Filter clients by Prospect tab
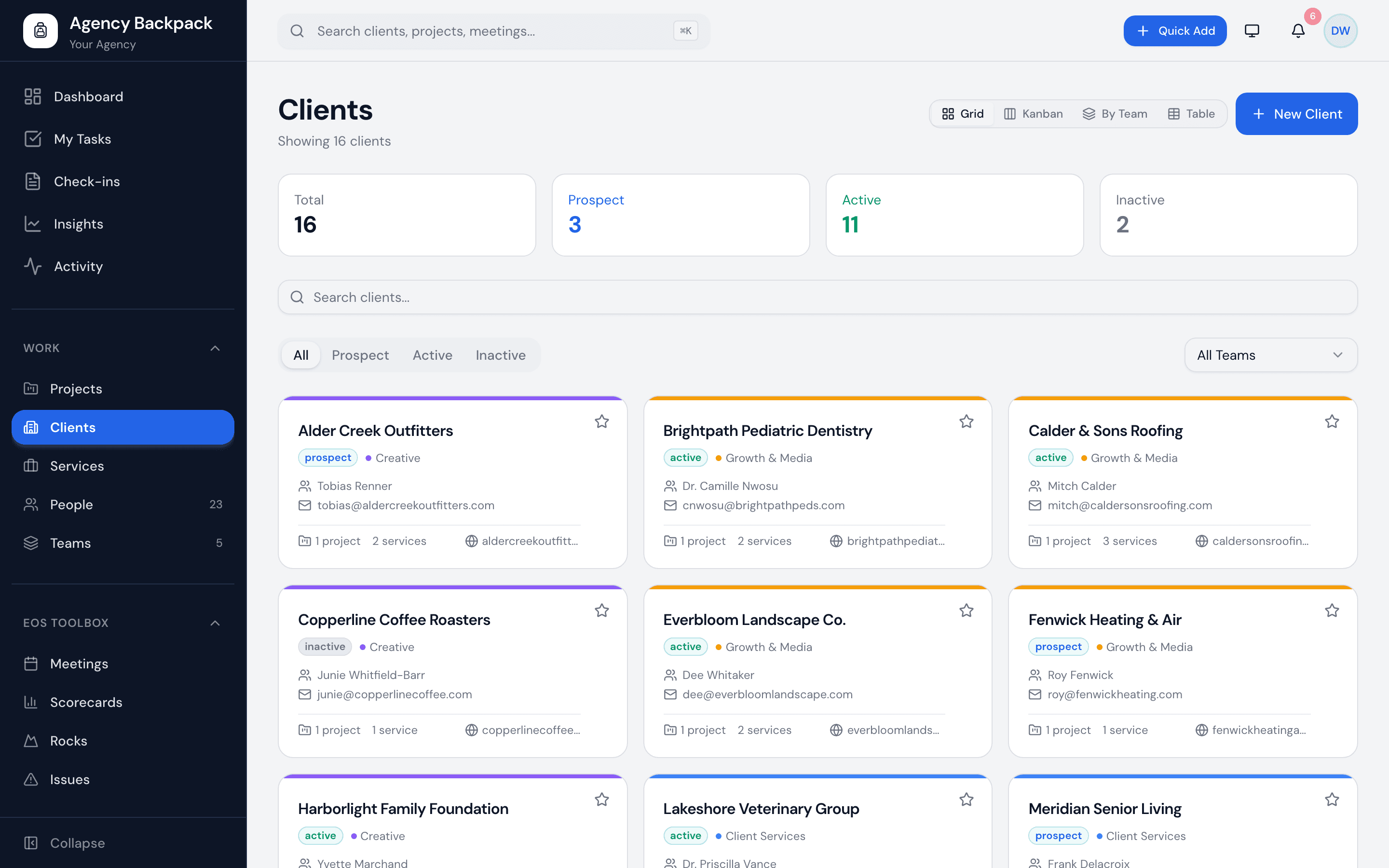The height and width of the screenshot is (868, 1389). (360, 355)
